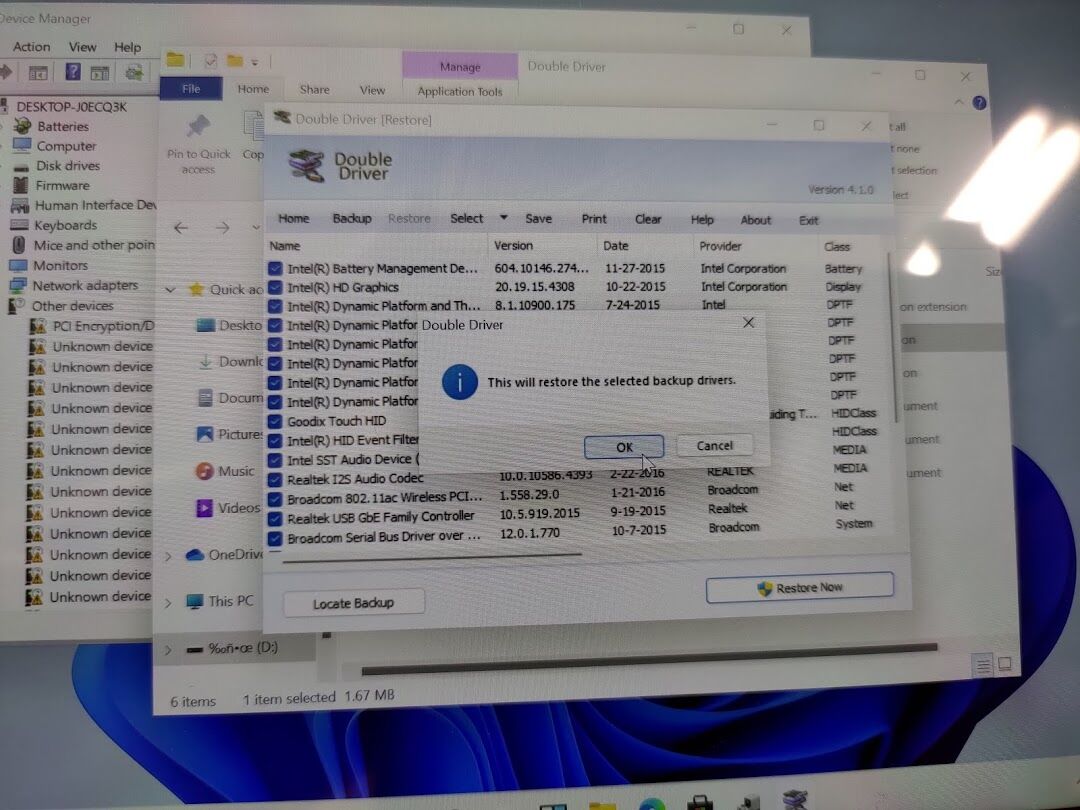This screenshot has height=810, width=1080.
Task: Expand the D: drive in File Explorer
Action: [167, 650]
